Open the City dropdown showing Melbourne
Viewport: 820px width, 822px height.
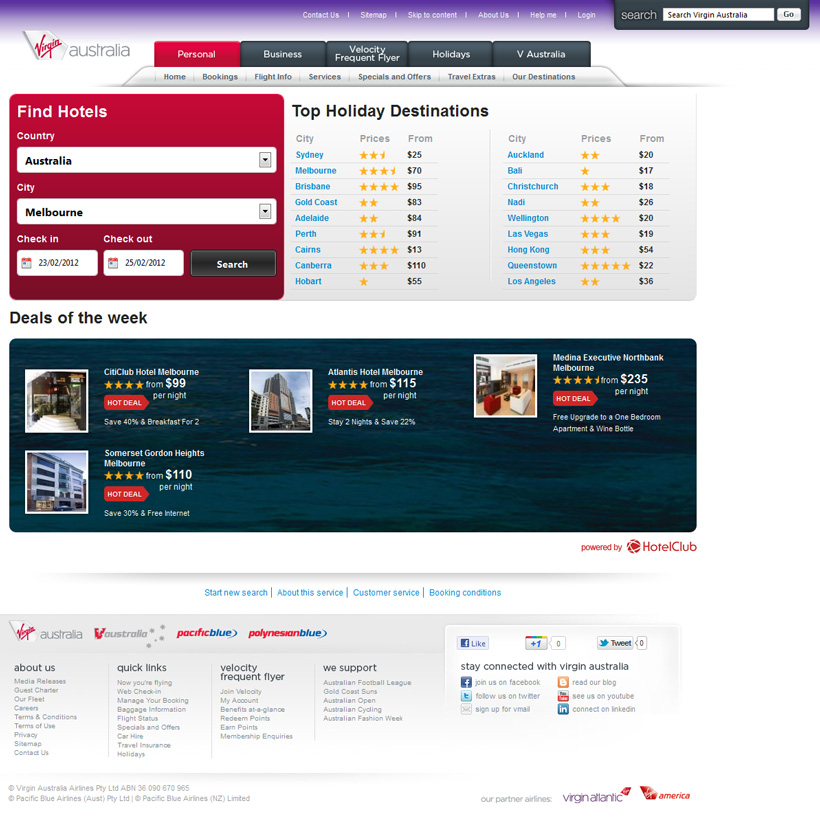pyautogui.click(x=146, y=211)
